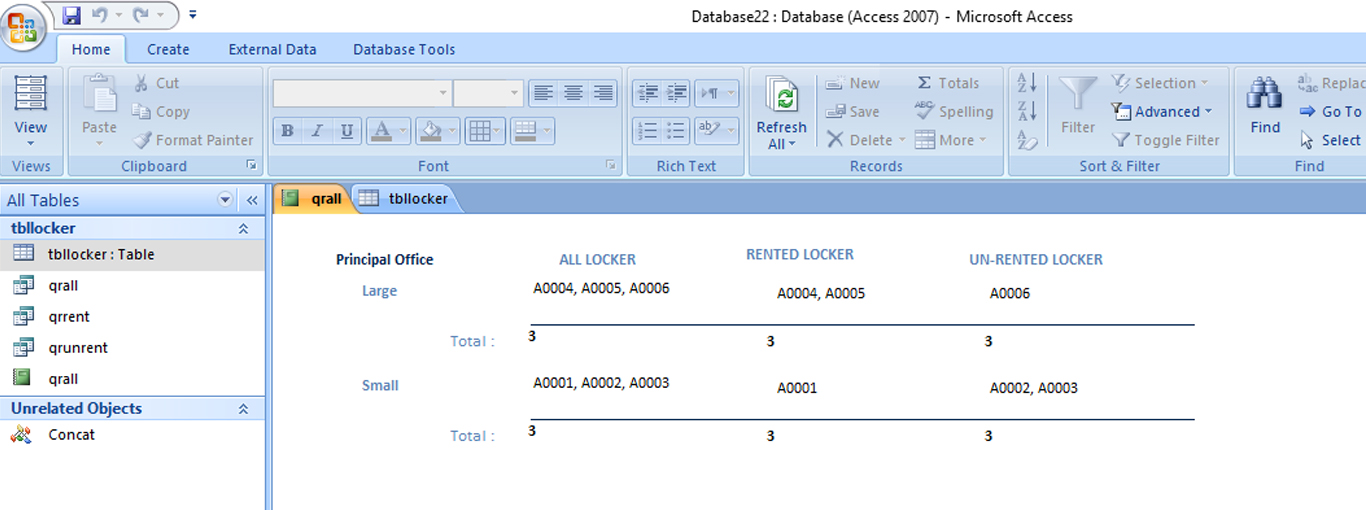Select tbllocker : Table in navigation pane

[132, 254]
